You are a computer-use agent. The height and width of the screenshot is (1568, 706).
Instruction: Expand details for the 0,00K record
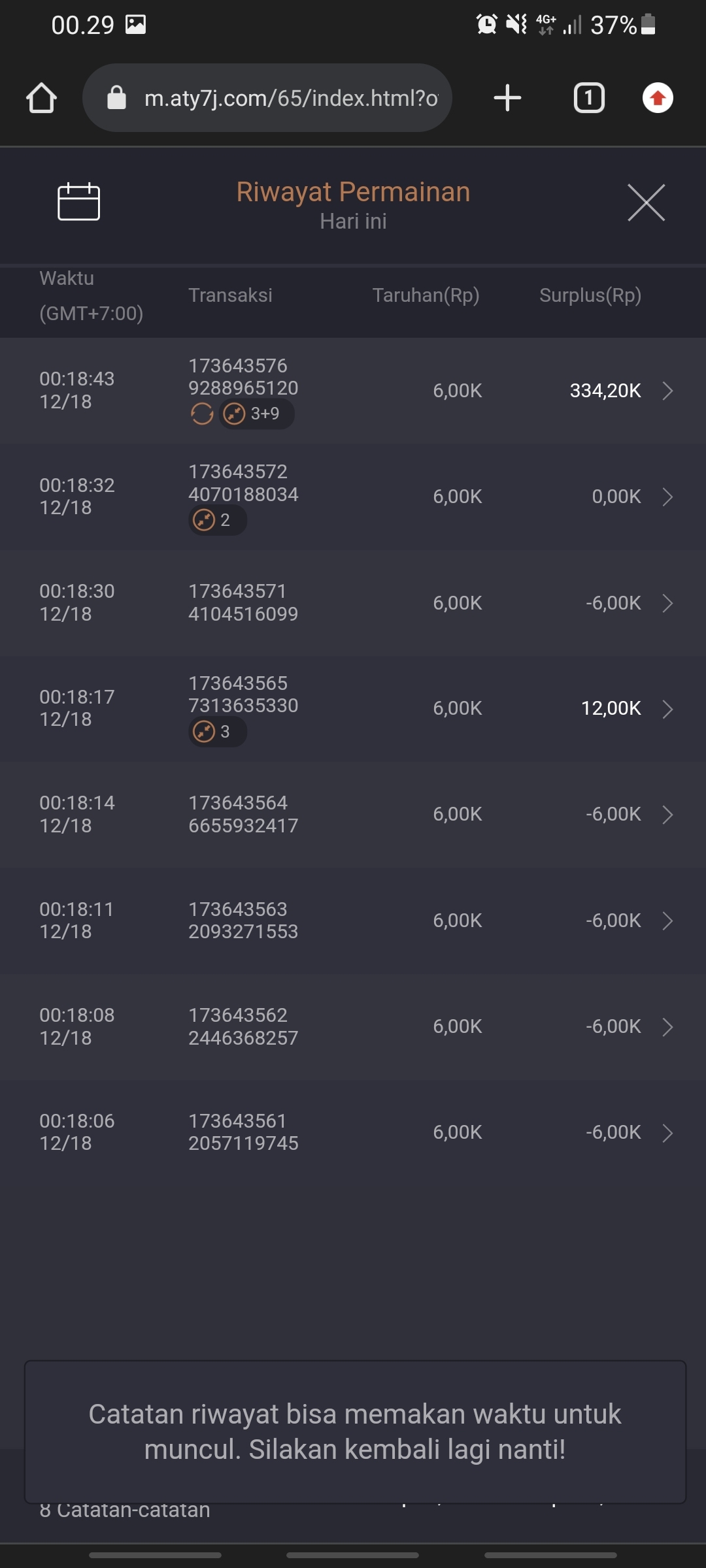point(667,497)
